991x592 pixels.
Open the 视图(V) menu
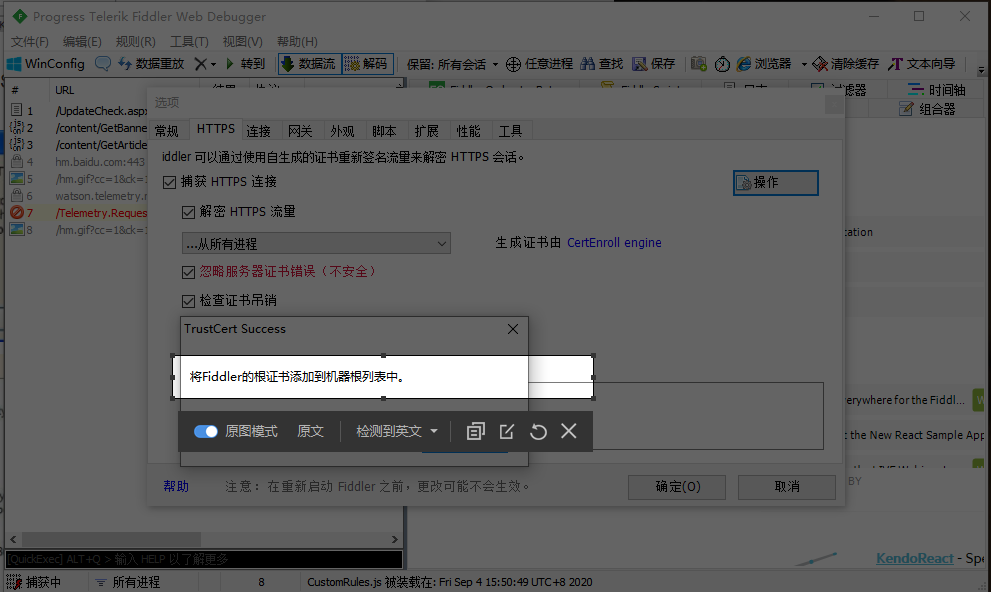(x=242, y=42)
